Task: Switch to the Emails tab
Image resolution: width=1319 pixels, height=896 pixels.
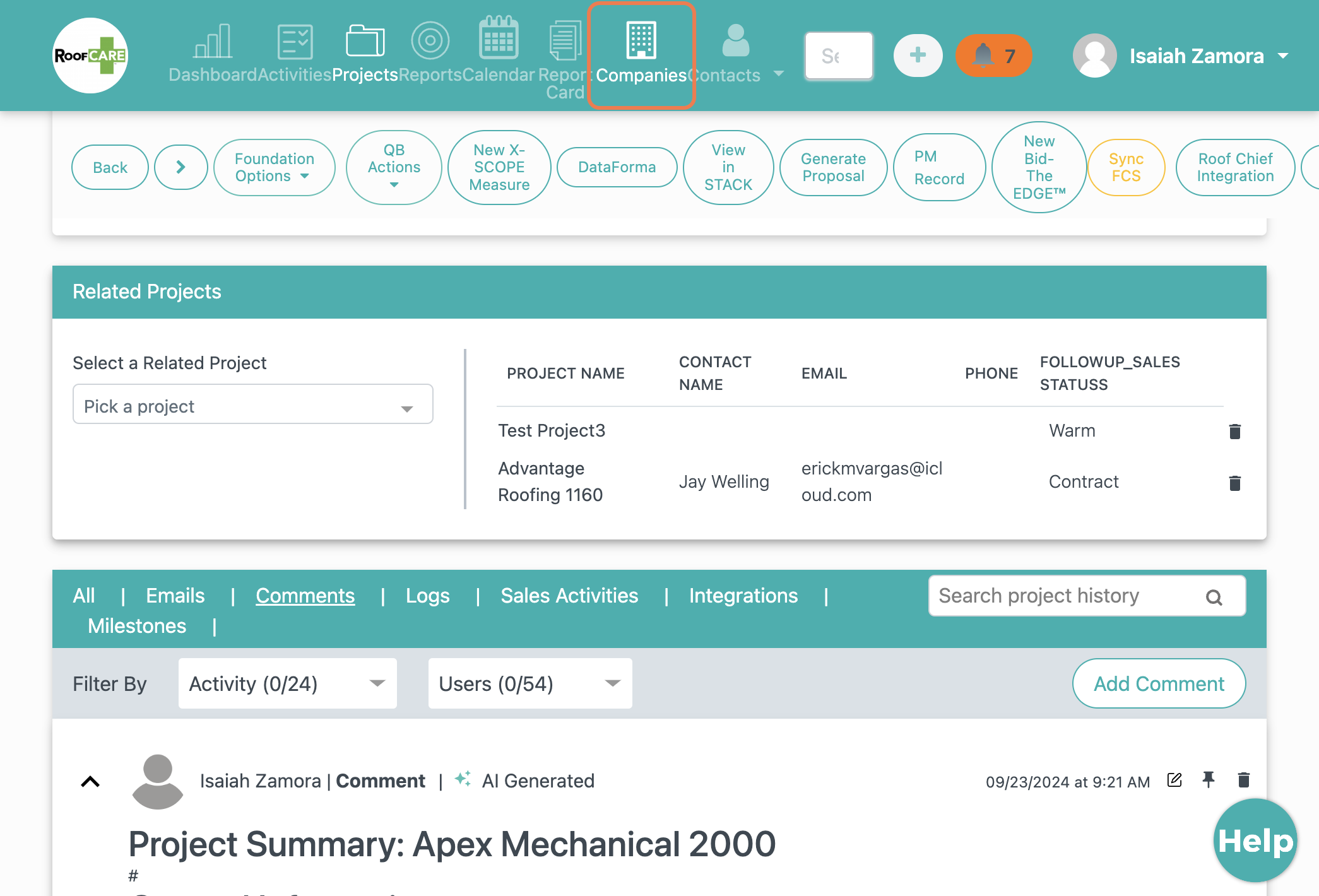Action: [x=175, y=596]
